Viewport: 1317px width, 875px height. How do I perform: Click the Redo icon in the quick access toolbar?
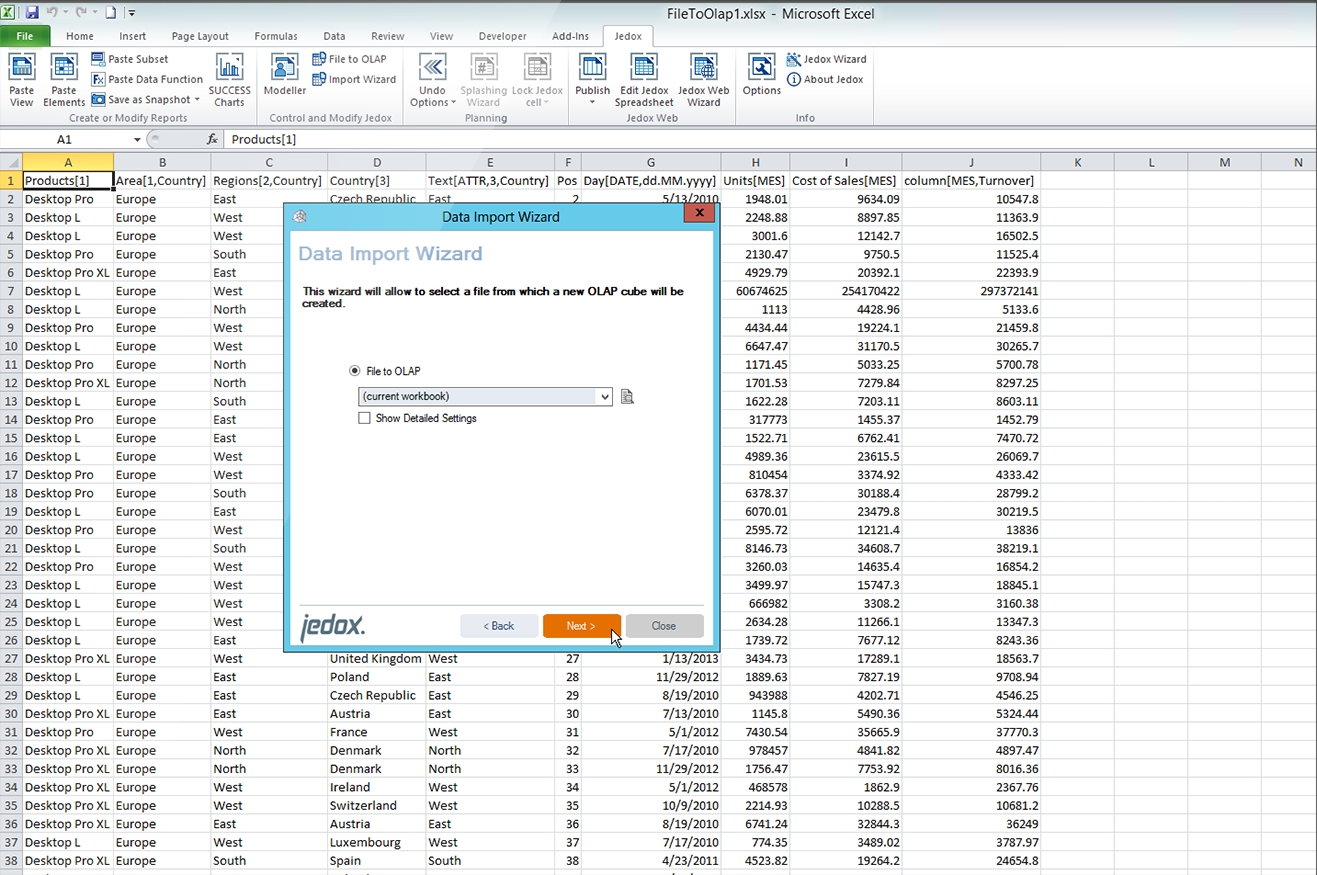pyautogui.click(x=82, y=13)
